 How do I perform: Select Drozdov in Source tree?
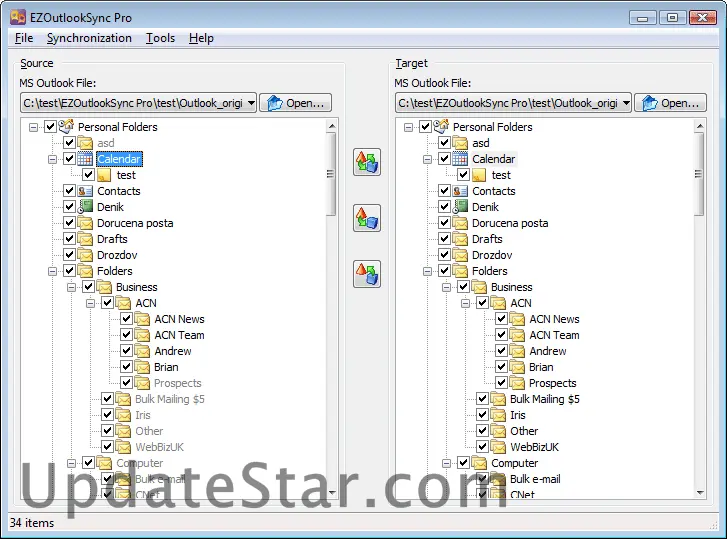click(117, 255)
